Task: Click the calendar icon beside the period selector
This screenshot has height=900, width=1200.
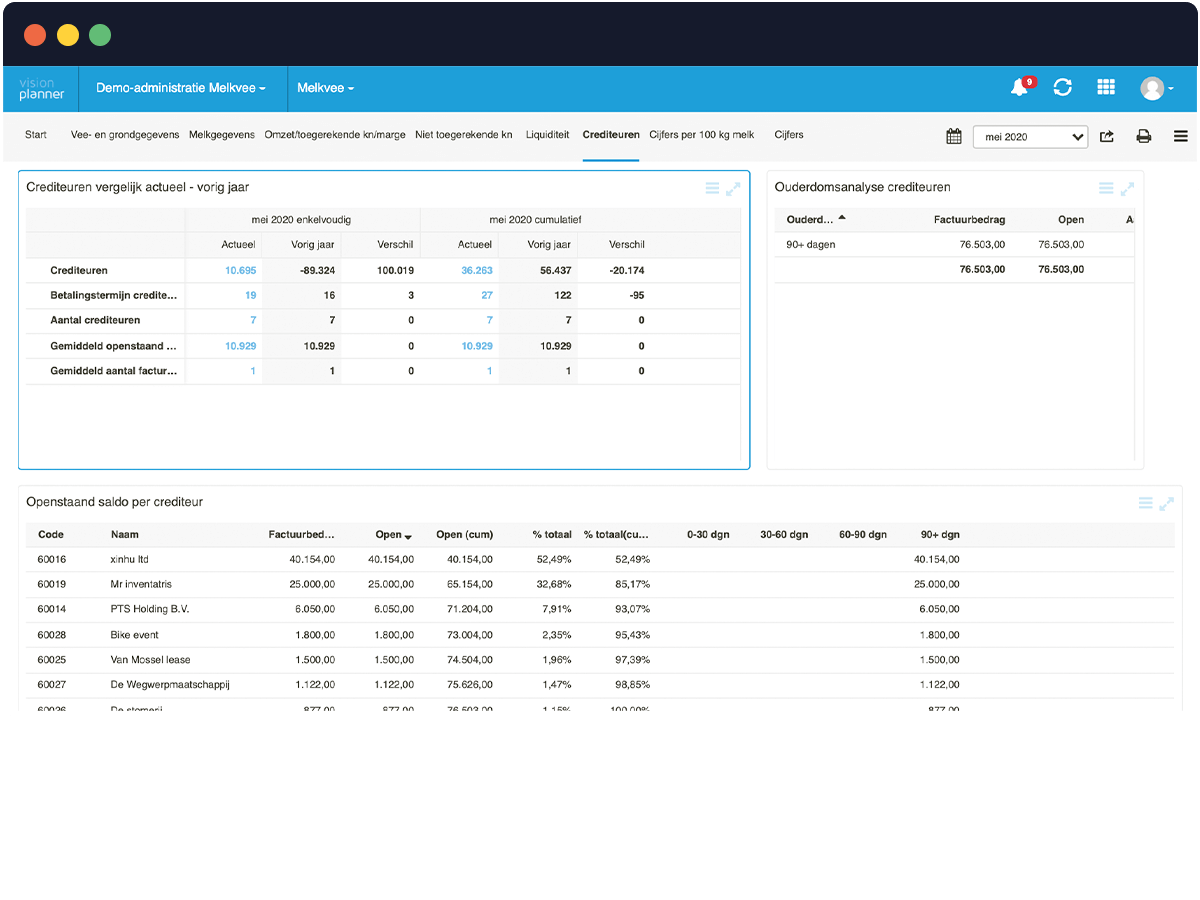Action: [954, 136]
